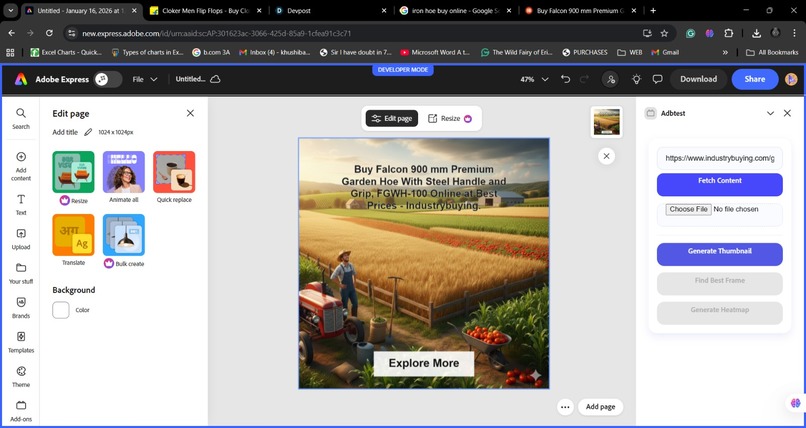Open Add content in the sidebar

tap(21, 166)
